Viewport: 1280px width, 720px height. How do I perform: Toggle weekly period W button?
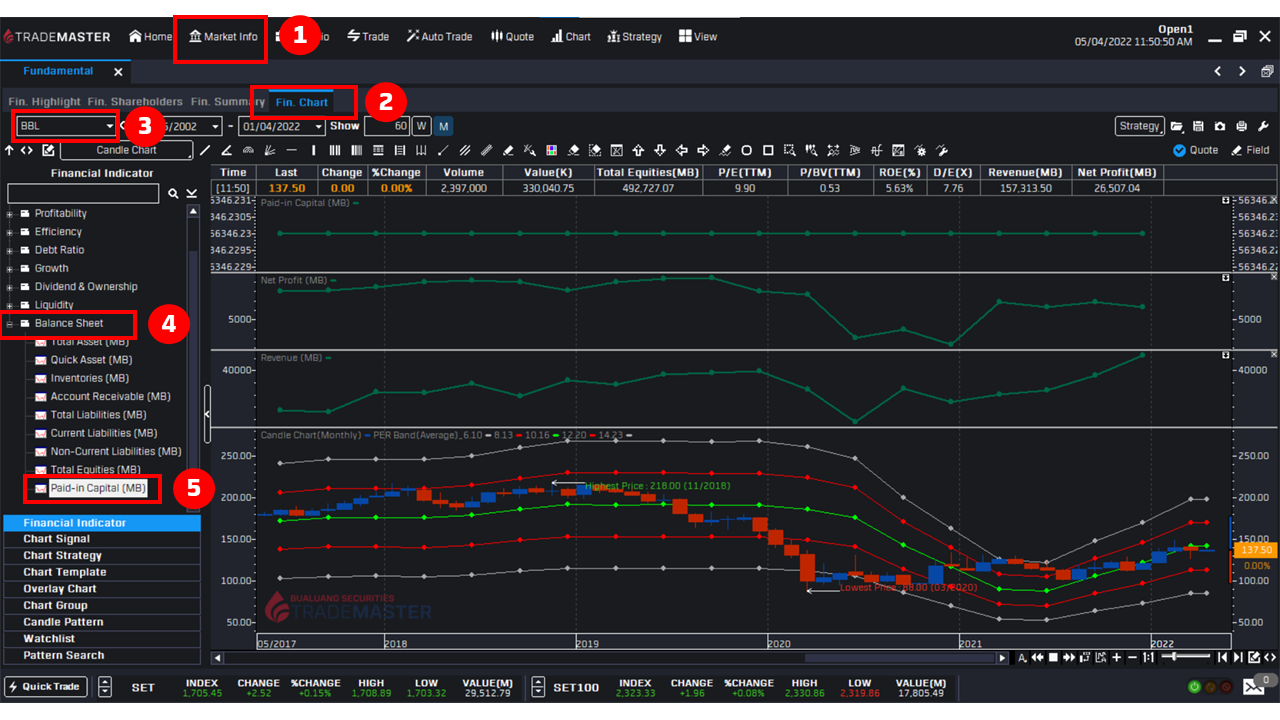[422, 126]
